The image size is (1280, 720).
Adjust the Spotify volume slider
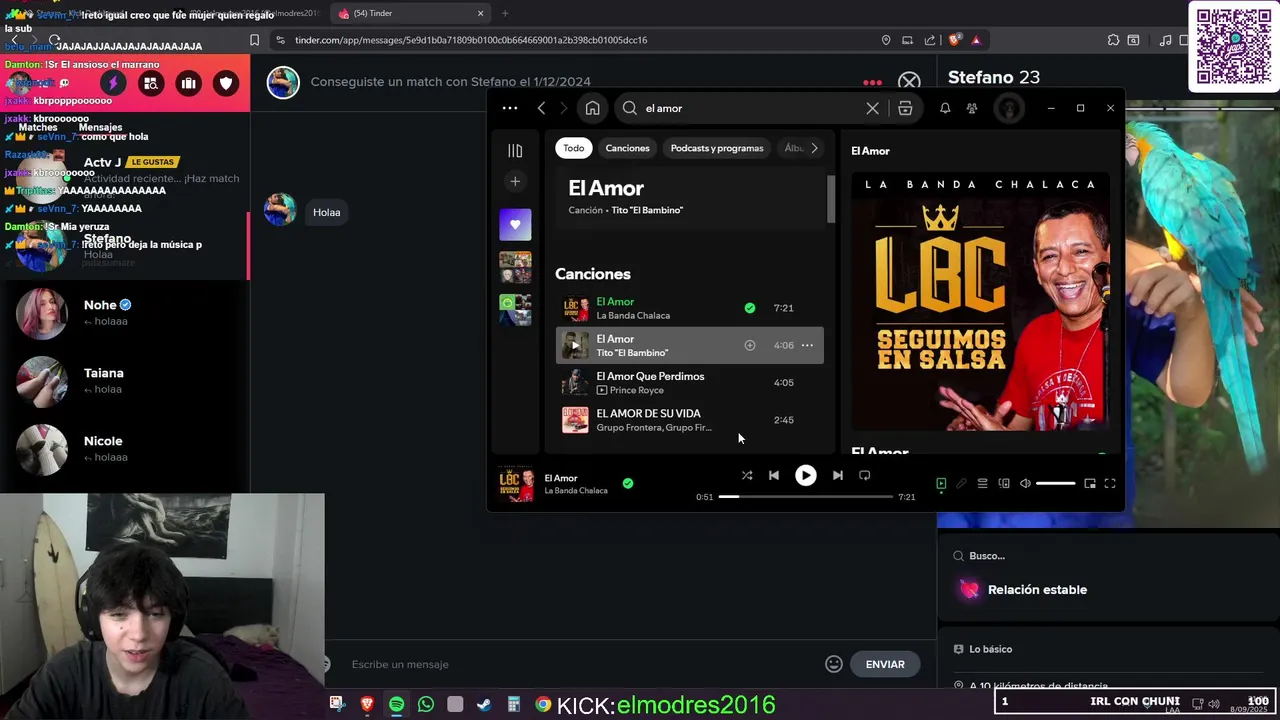(x=1055, y=484)
